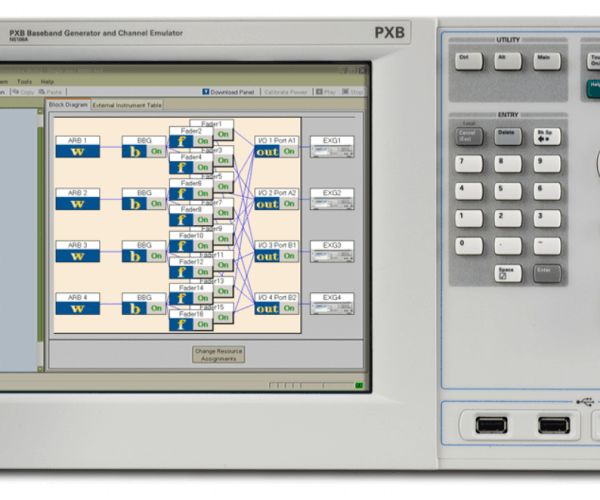
Task: Click the green Help key
Action: [593, 89]
